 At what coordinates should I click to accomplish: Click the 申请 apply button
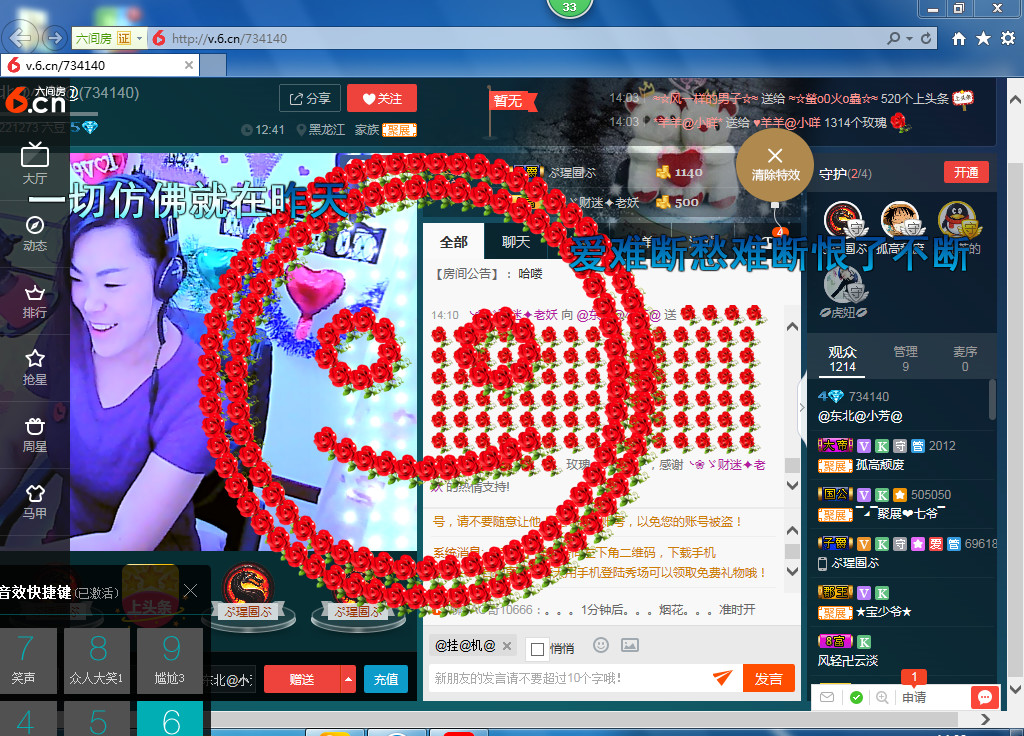point(914,697)
